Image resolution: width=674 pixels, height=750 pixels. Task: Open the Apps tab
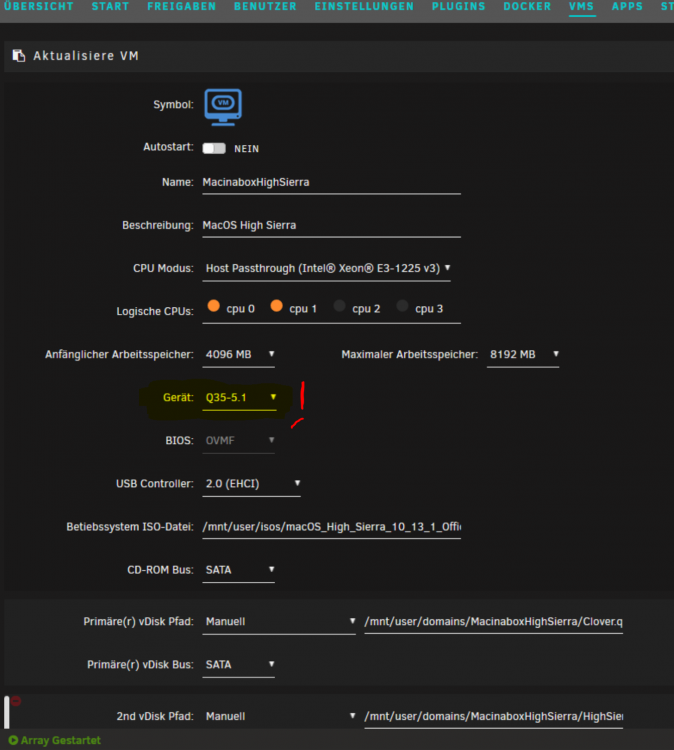pyautogui.click(x=627, y=7)
